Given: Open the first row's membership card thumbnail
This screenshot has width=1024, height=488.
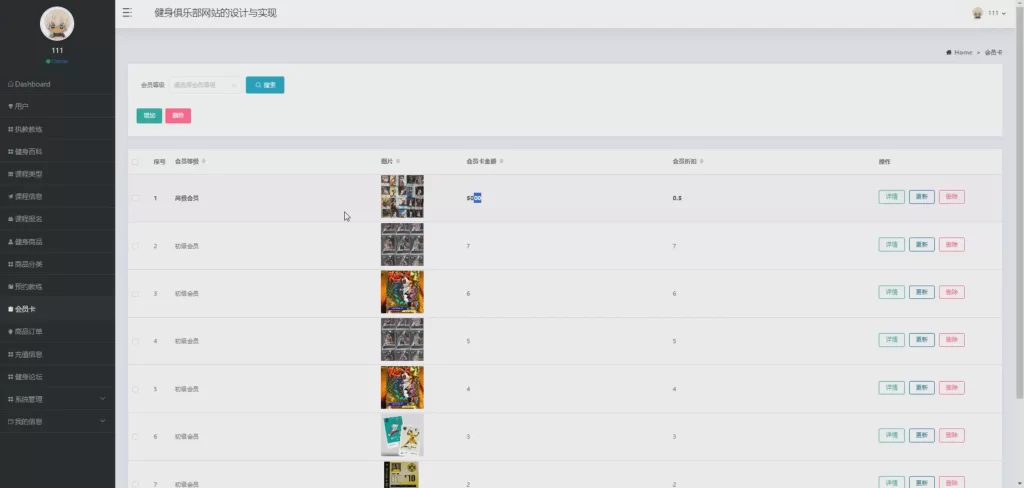Looking at the screenshot, I should pyautogui.click(x=402, y=197).
